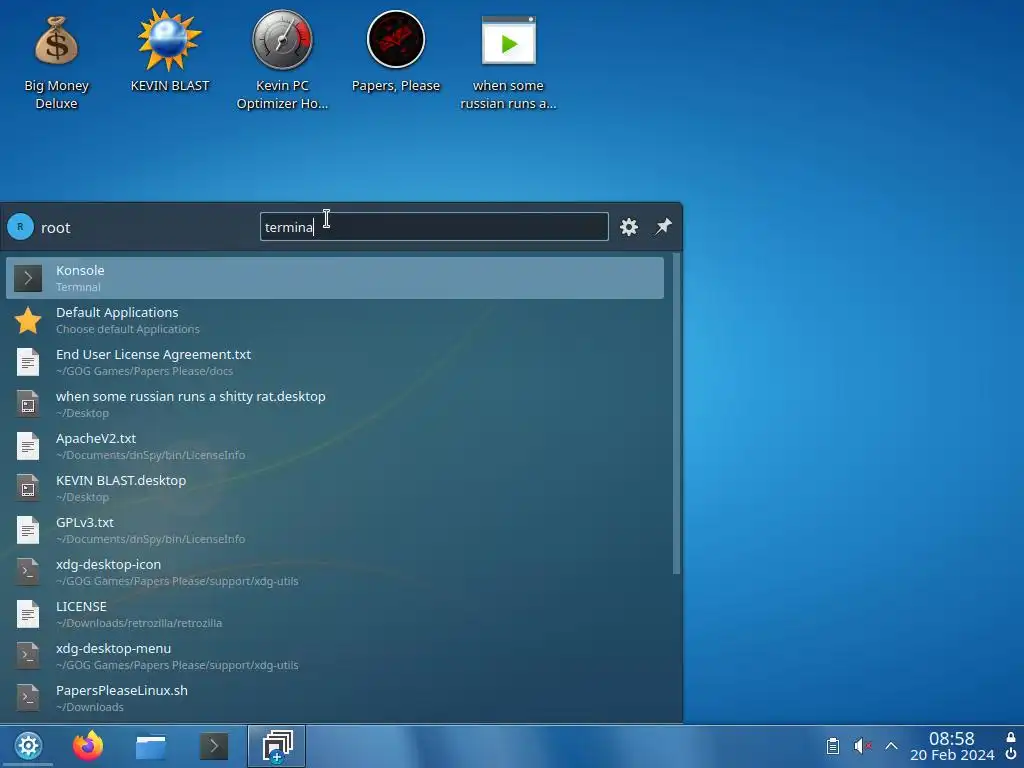The width and height of the screenshot is (1024, 768).
Task: Select the Papers, Please desktop icon
Action: [396, 52]
